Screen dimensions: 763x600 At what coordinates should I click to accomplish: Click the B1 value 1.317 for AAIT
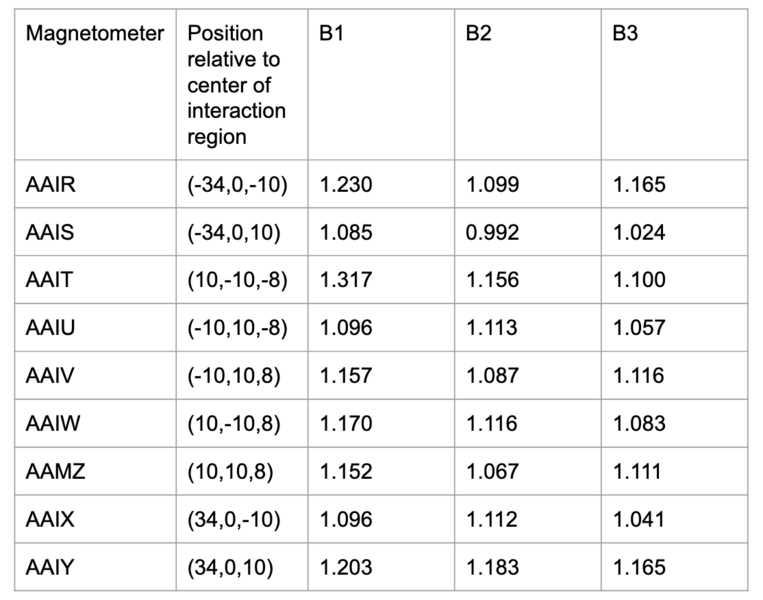[346, 281]
